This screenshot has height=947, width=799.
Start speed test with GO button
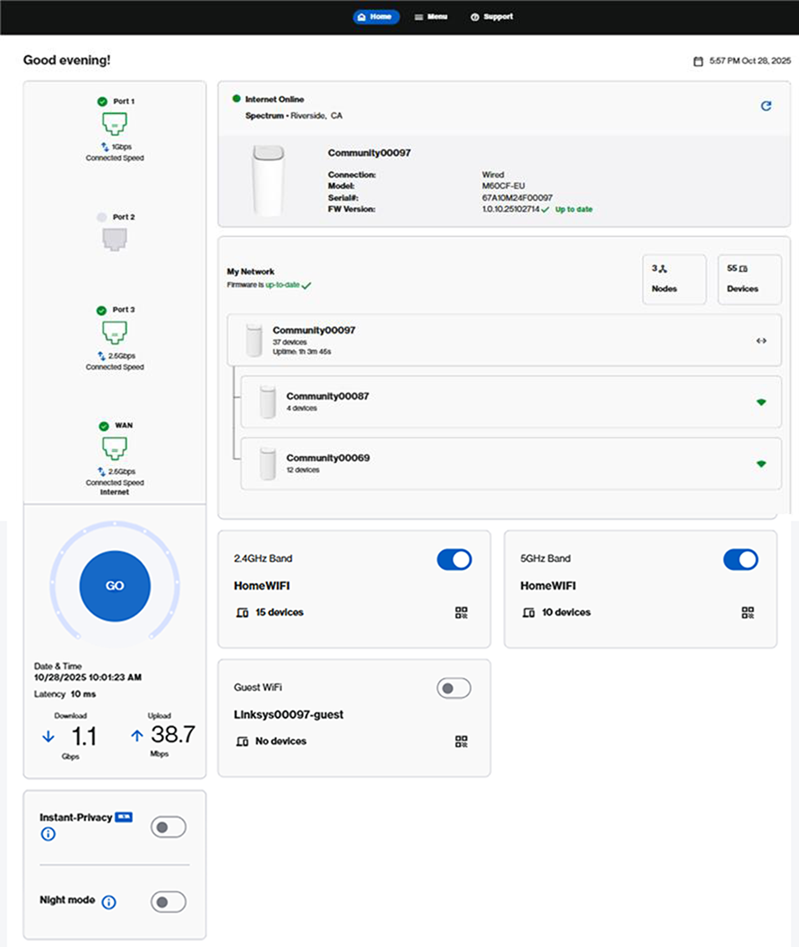[x=115, y=586]
